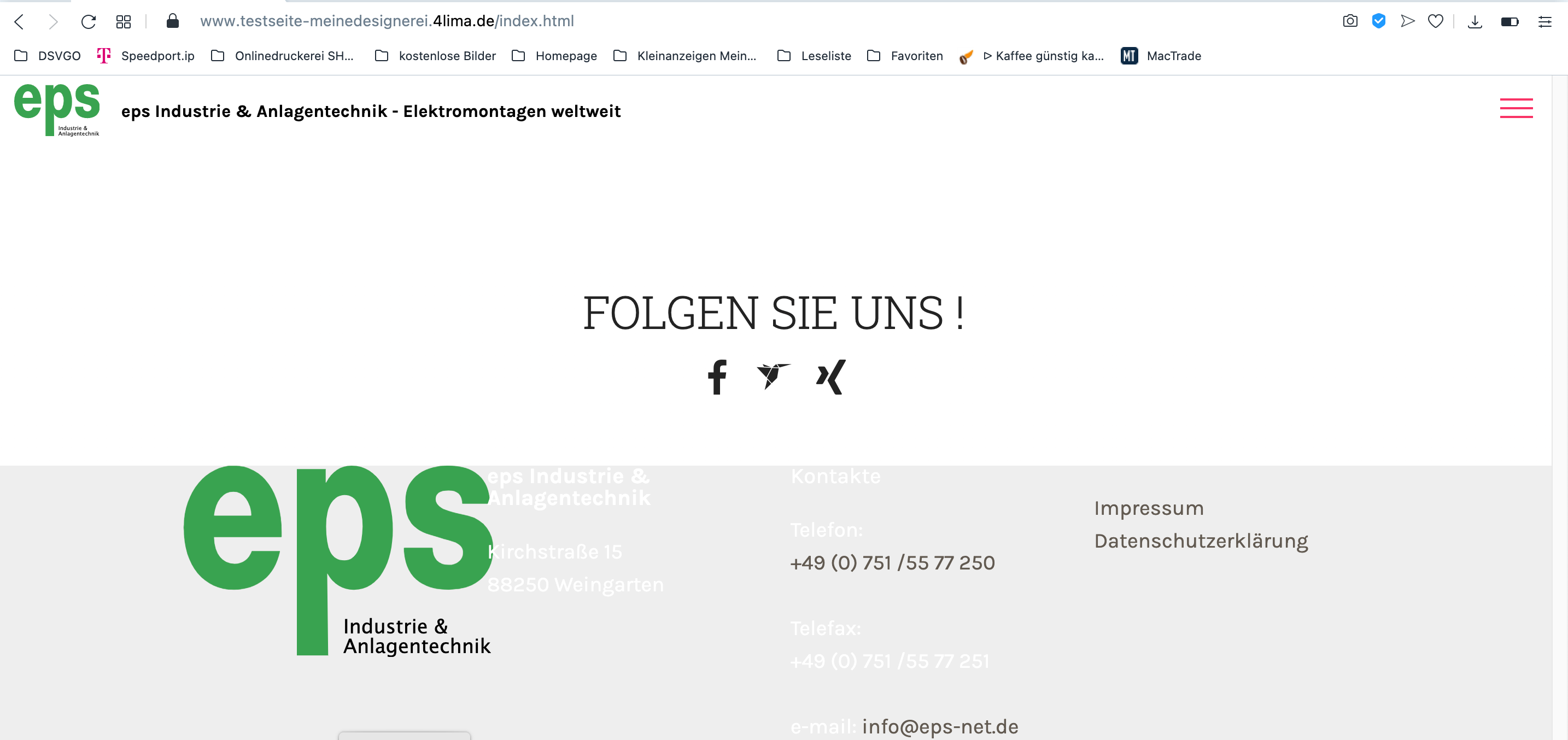Screen dimensions: 1568x740
Task: Open the Impressum link in the footer
Action: pos(1149,508)
